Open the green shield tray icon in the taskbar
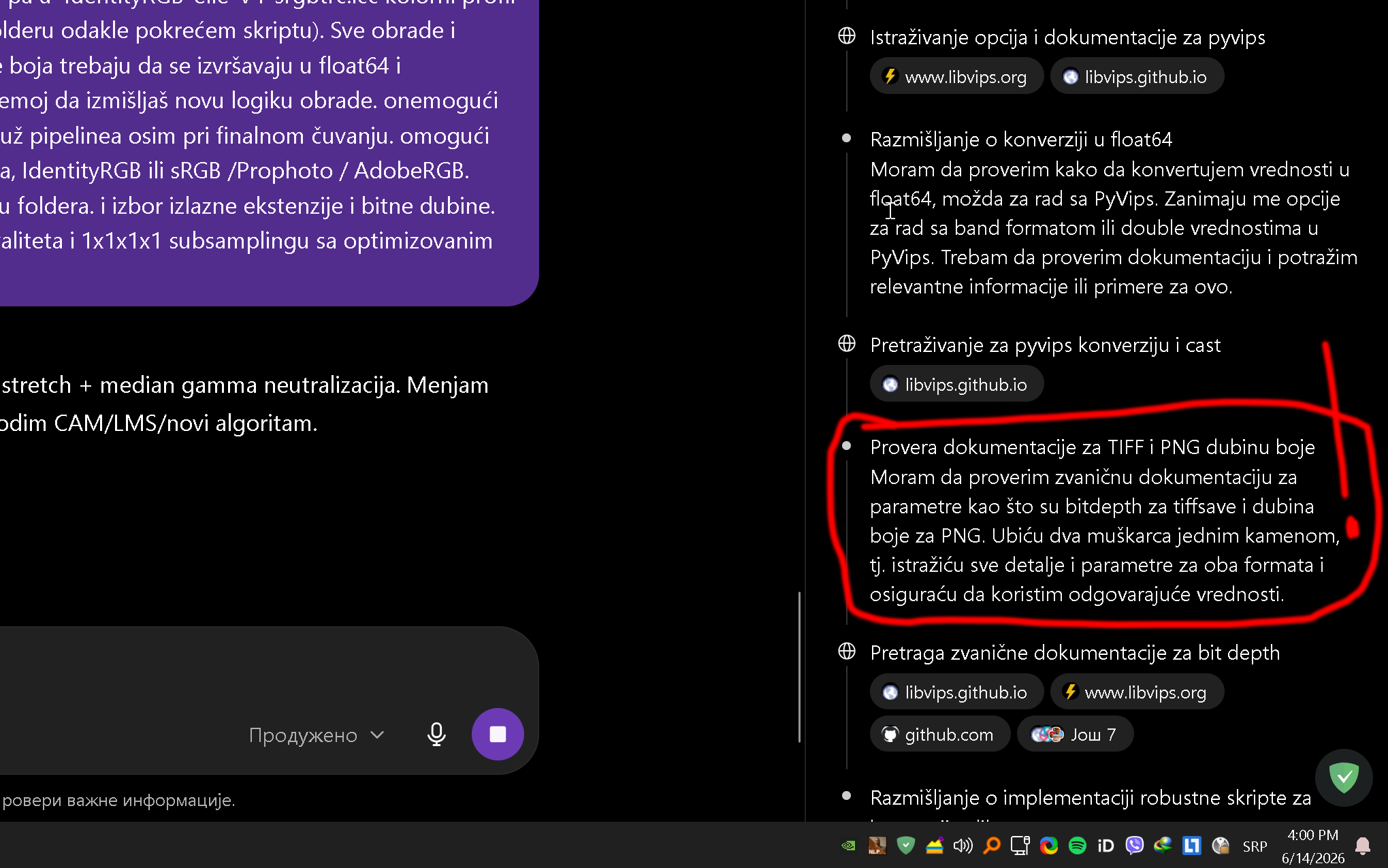The height and width of the screenshot is (868, 1388). (905, 846)
